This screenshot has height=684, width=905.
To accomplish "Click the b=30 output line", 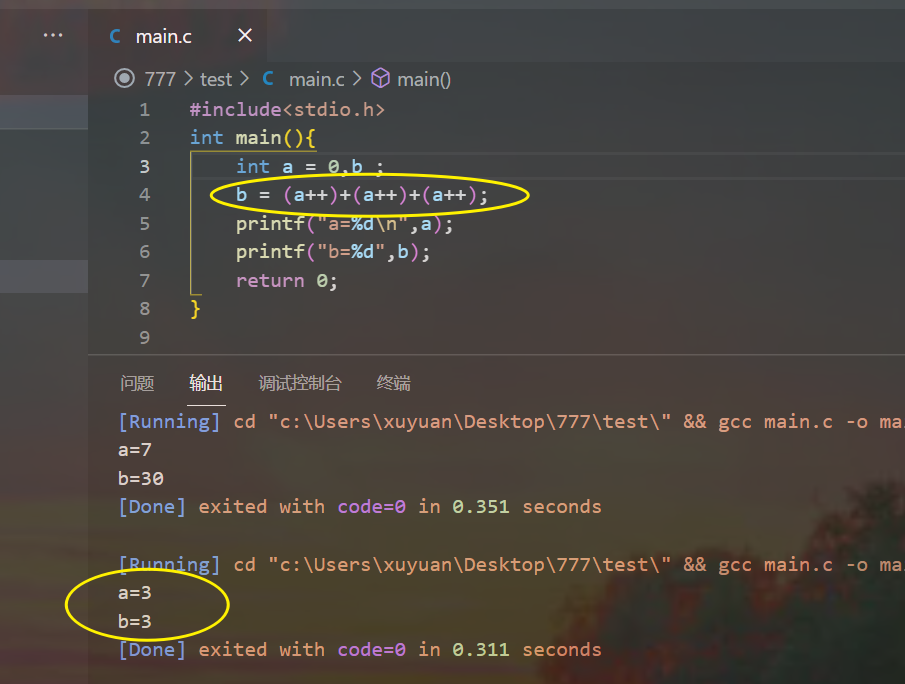I will click(141, 479).
